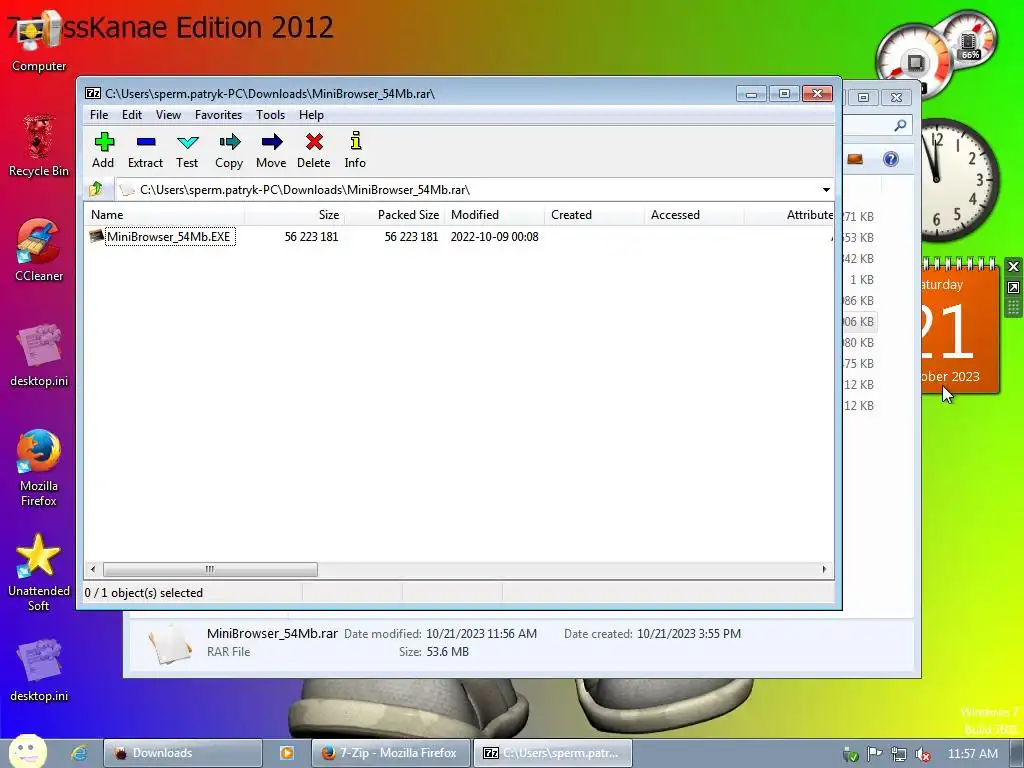The image size is (1024, 768).
Task: Click the 11:57 AM taskbar clock
Action: (972, 754)
